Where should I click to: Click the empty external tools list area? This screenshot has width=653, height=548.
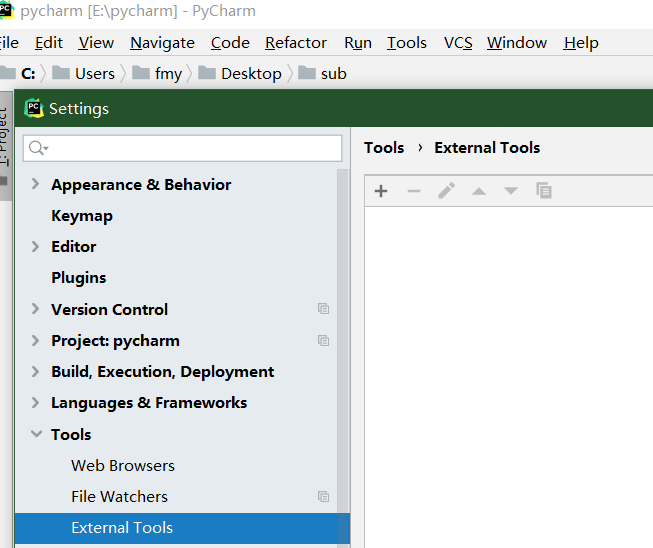click(508, 375)
